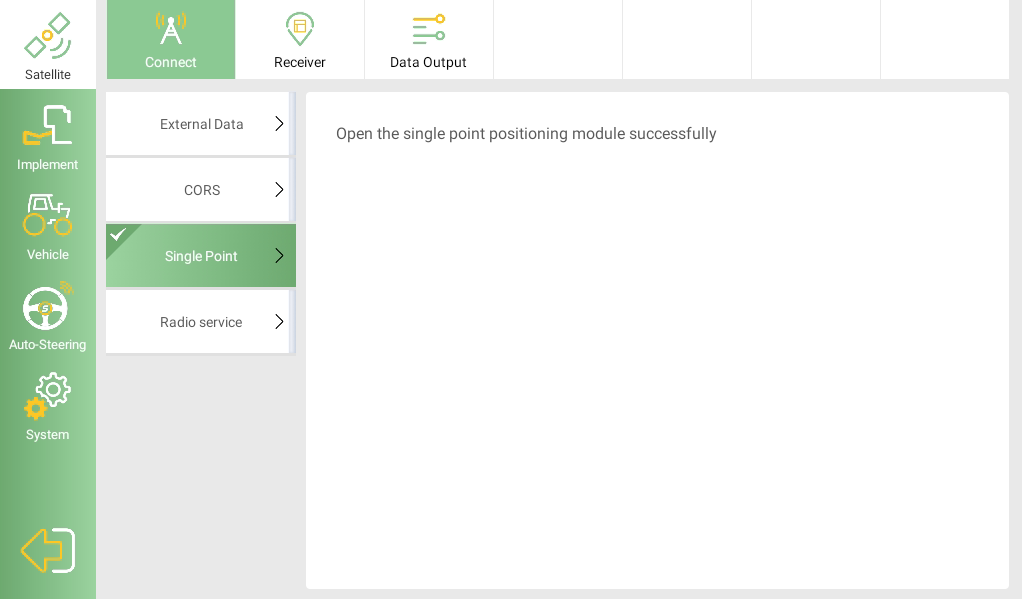
Task: Choose External Data connection mode
Action: pyautogui.click(x=201, y=124)
